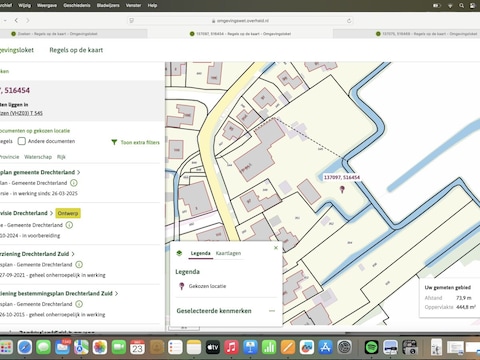Screen dimensions: 480x360
Task: Click the Safari address bar
Action: pos(241,21)
